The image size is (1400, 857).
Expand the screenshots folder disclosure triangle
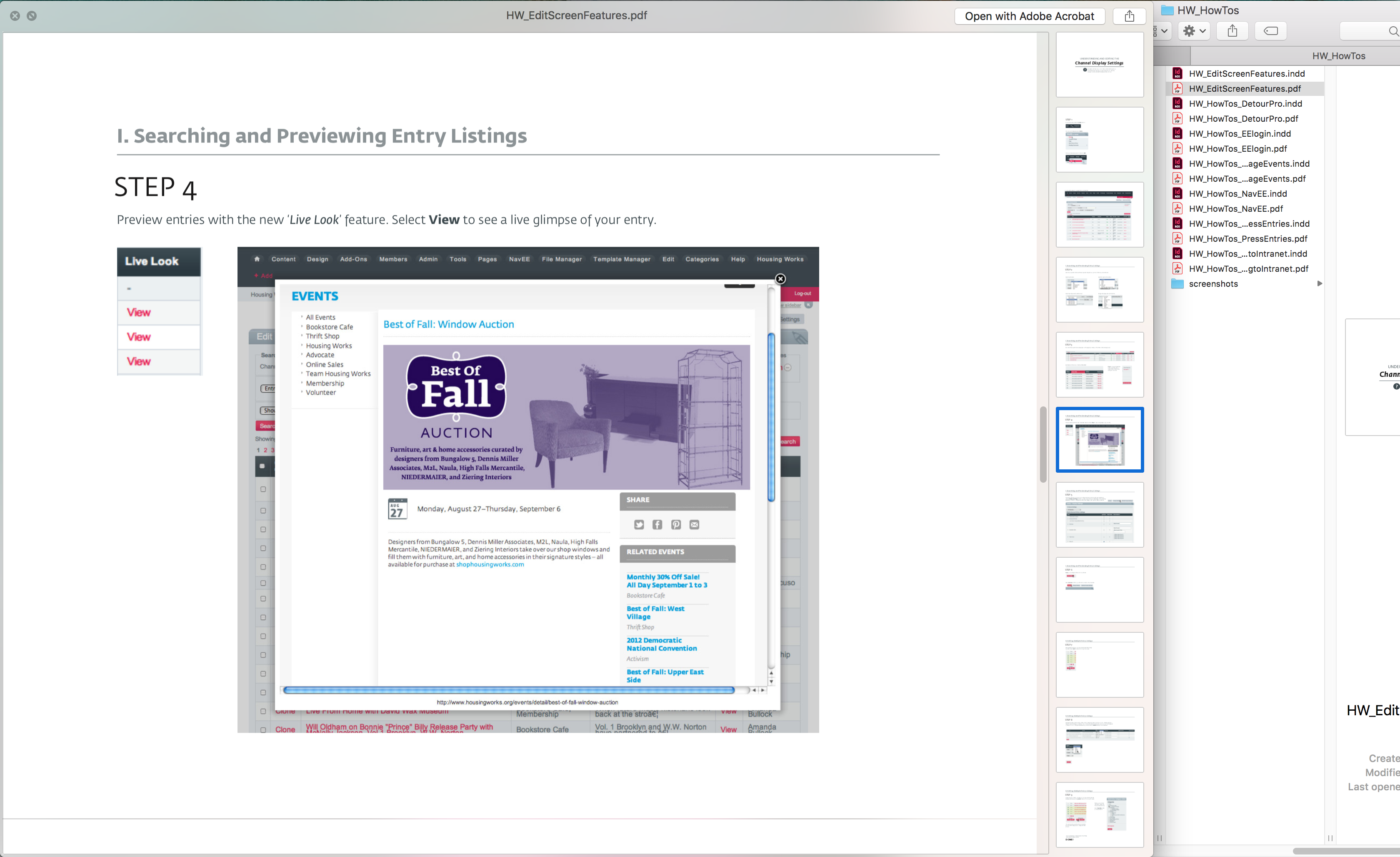[x=1319, y=284]
